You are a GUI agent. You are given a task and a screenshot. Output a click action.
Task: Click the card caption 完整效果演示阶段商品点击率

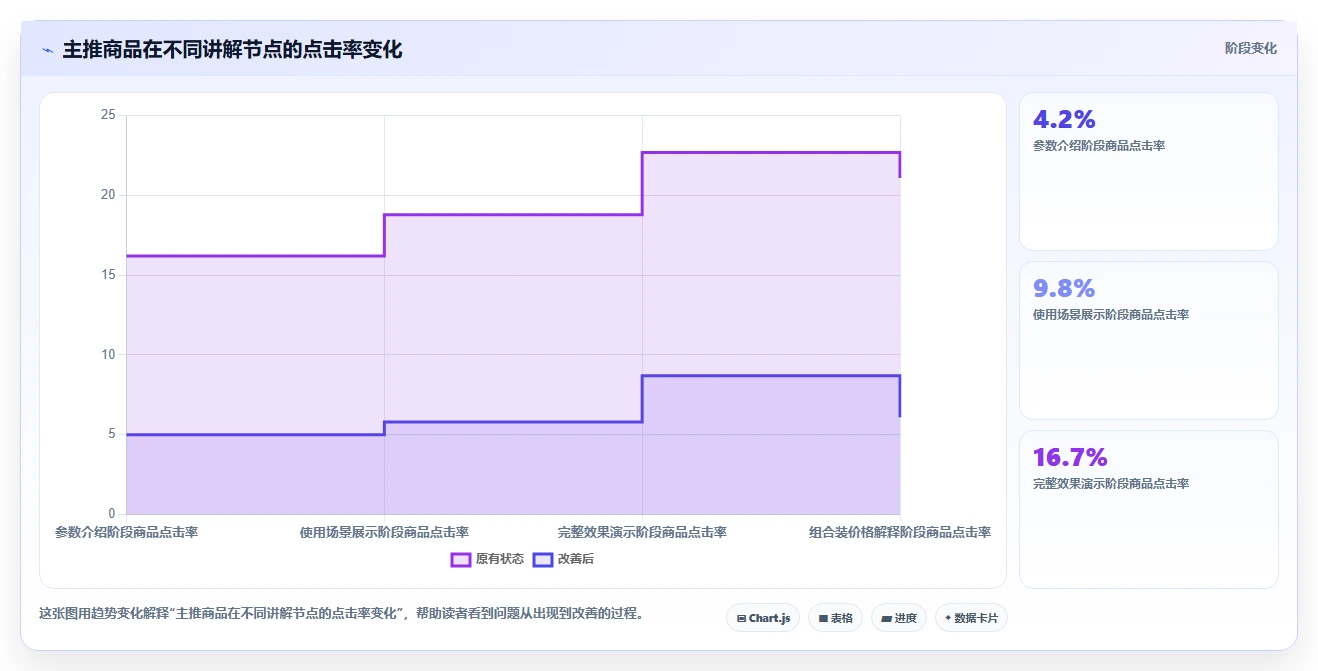tap(1111, 484)
